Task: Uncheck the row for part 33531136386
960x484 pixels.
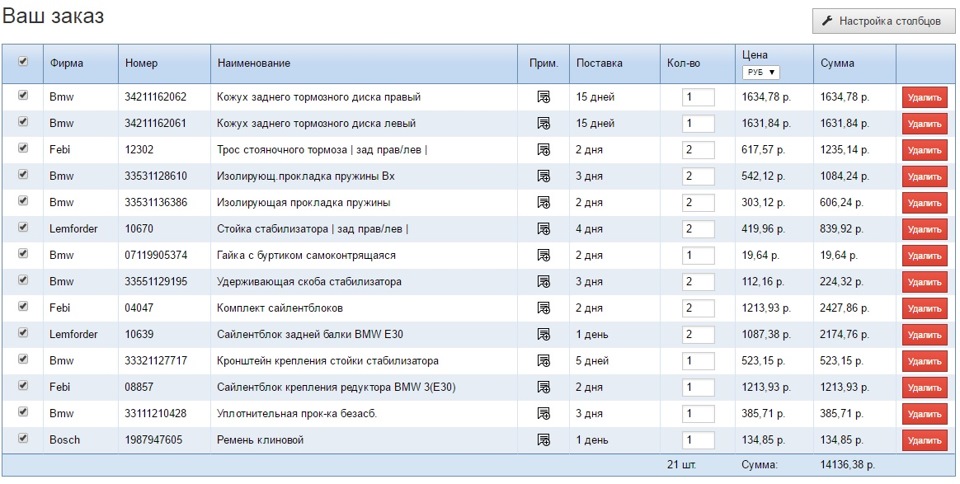Action: pos(23,200)
